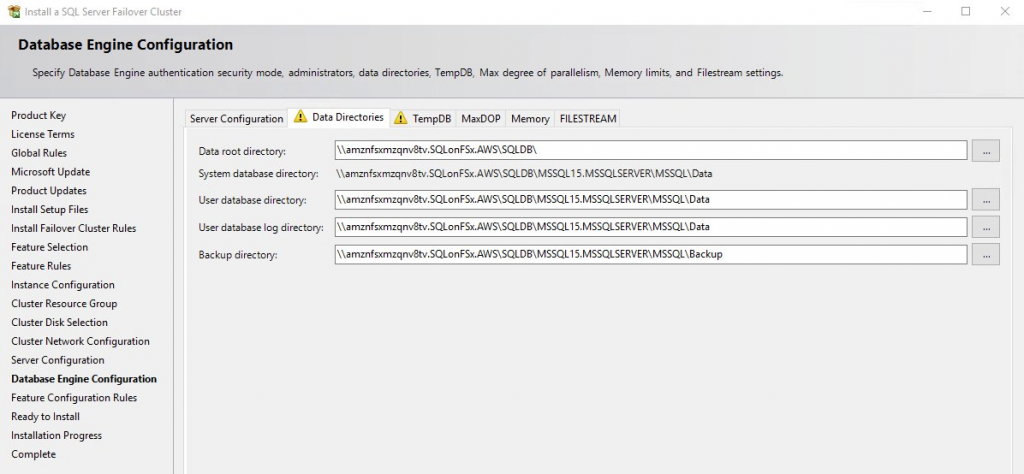Click the User database log directory field
The image size is (1024, 474).
650,227
